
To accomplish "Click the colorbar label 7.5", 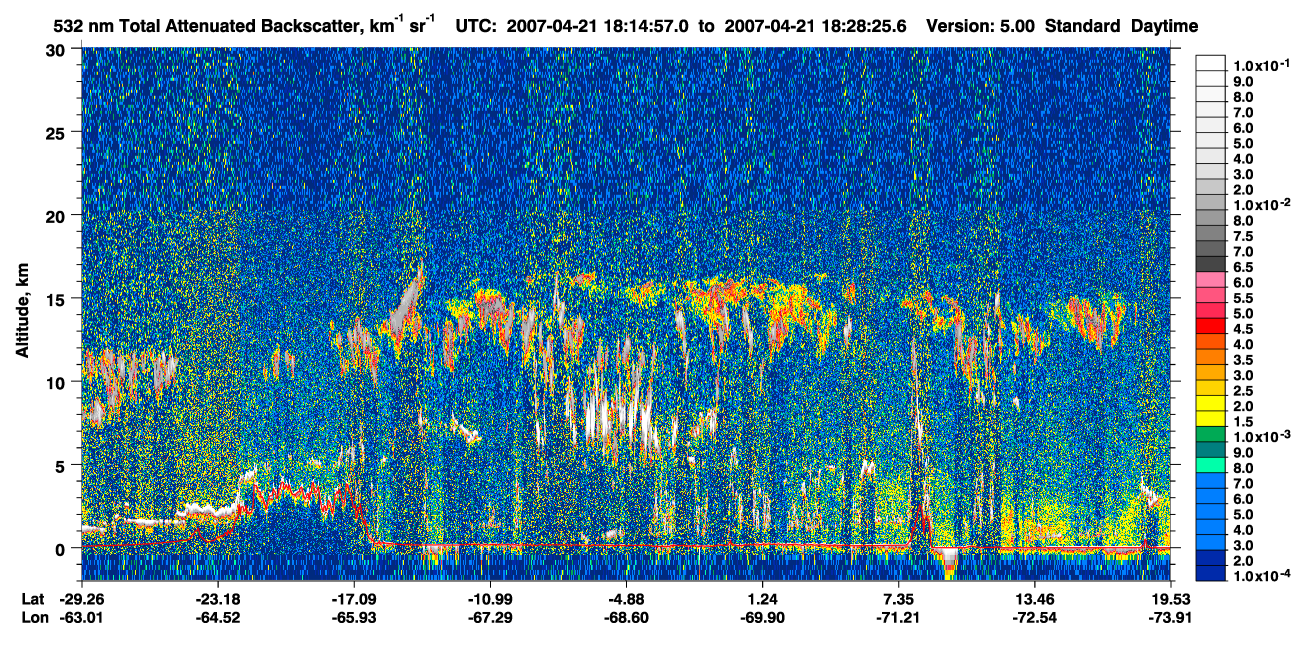I will [1242, 237].
